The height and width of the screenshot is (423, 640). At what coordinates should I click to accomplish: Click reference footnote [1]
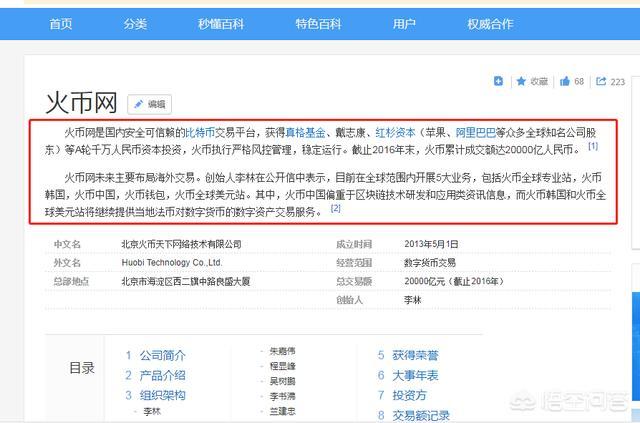point(593,147)
